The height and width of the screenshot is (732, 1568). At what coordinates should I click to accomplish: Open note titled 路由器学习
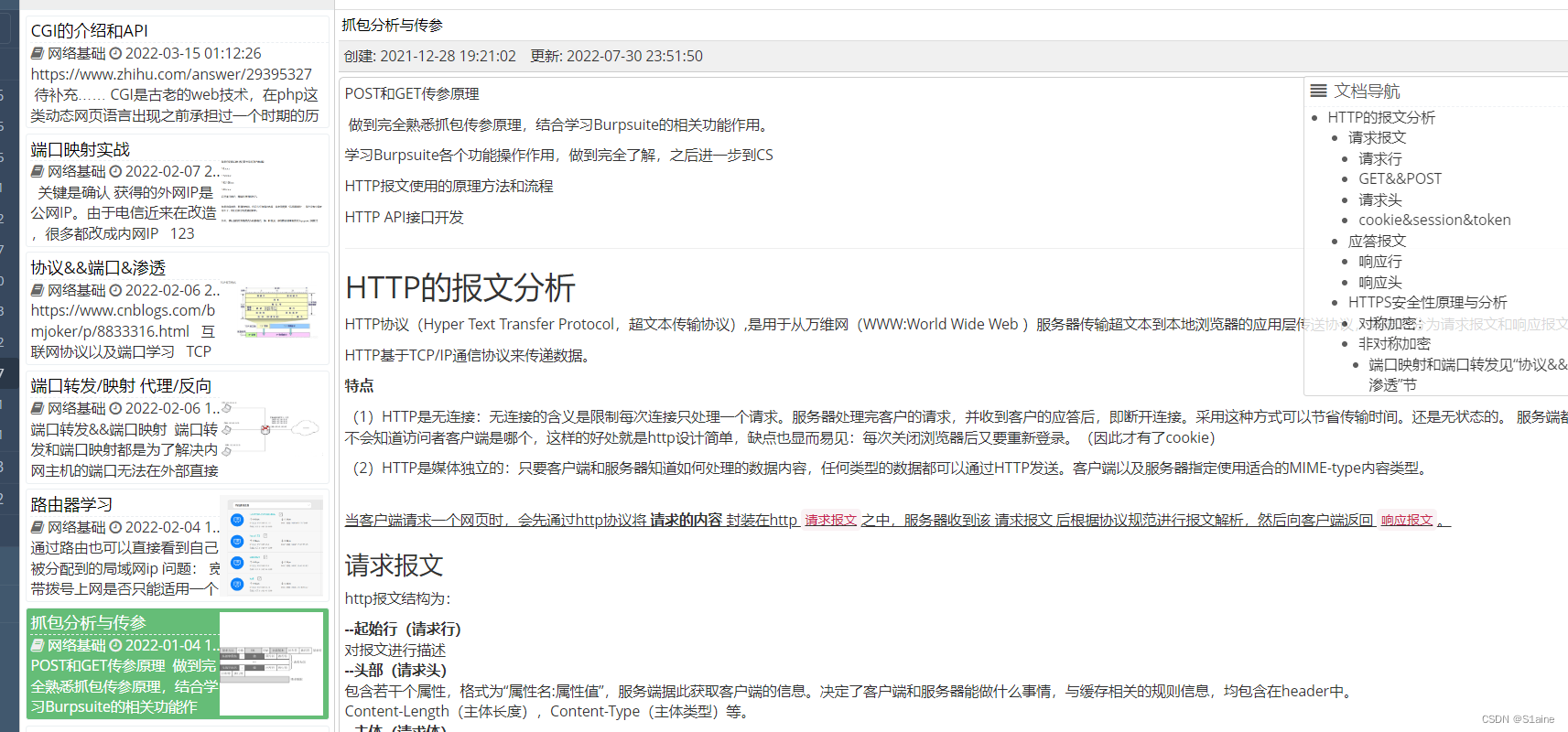(71, 504)
